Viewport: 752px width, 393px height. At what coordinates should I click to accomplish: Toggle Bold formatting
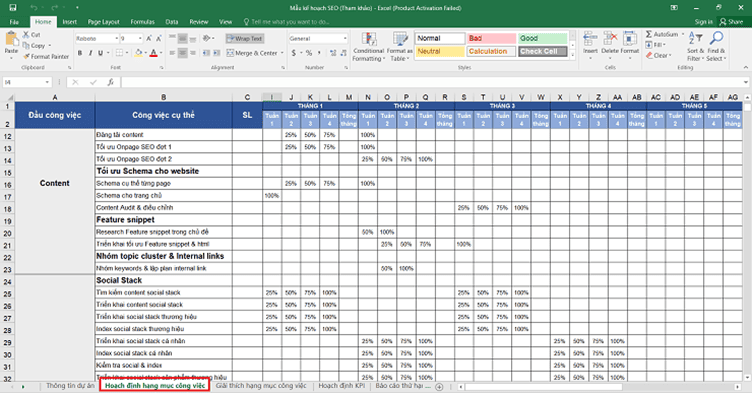[80, 53]
